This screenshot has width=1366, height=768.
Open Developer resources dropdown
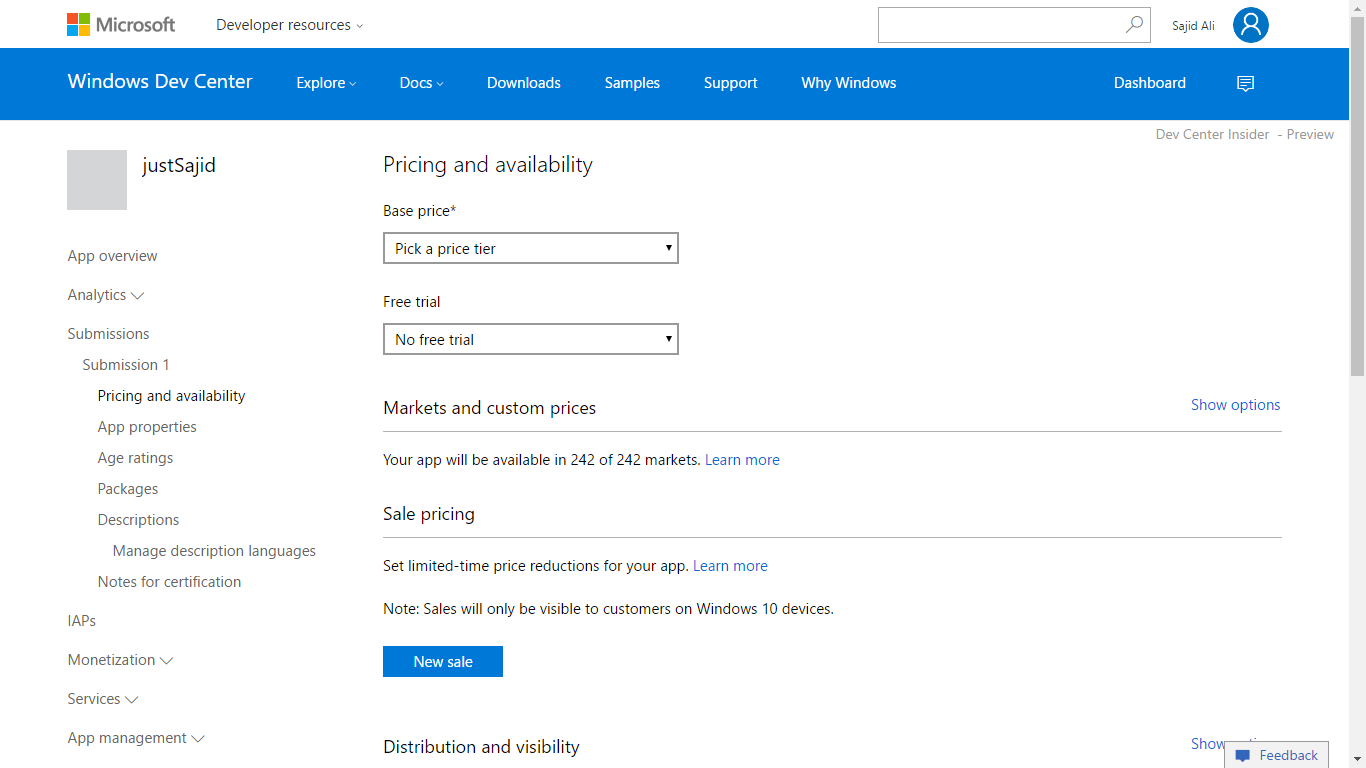pos(290,25)
